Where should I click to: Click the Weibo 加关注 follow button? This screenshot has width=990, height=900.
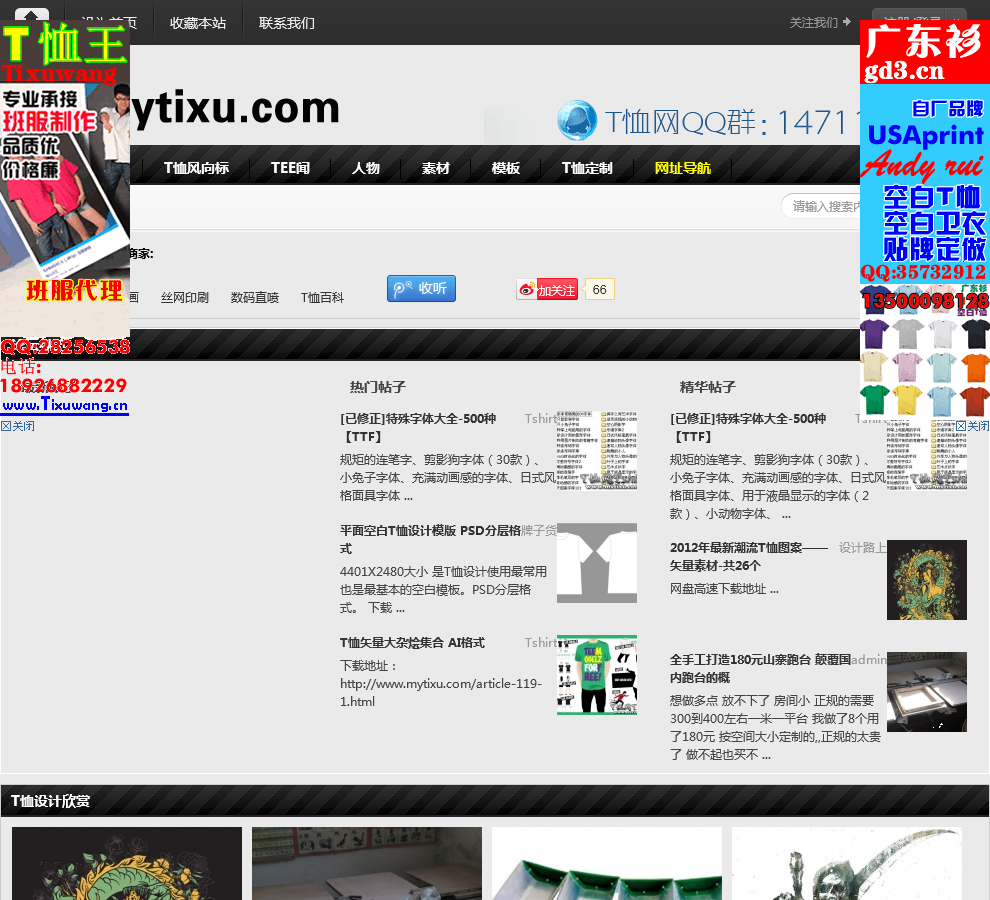(547, 290)
